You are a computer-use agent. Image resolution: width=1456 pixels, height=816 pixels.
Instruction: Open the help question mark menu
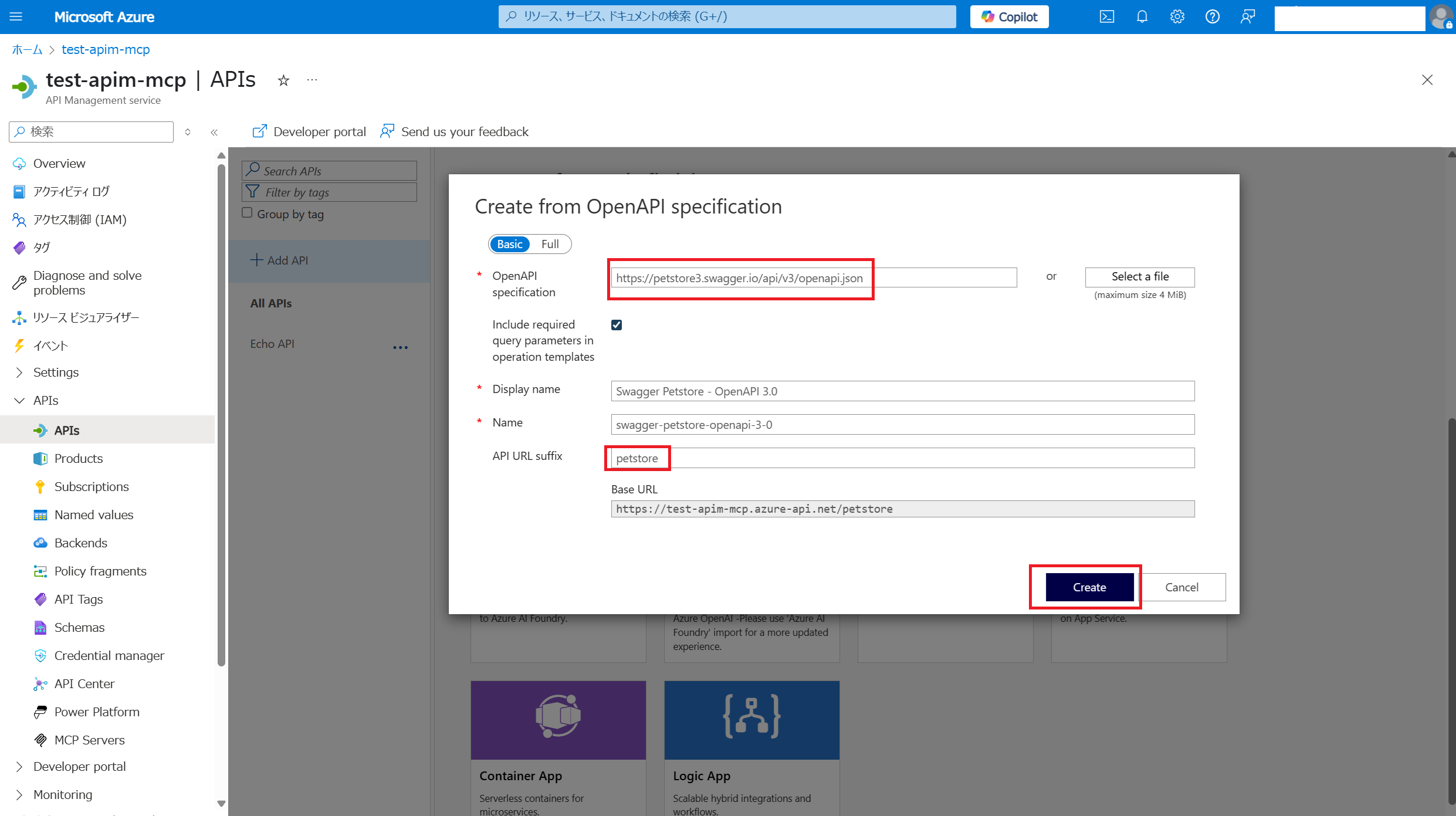(x=1212, y=16)
